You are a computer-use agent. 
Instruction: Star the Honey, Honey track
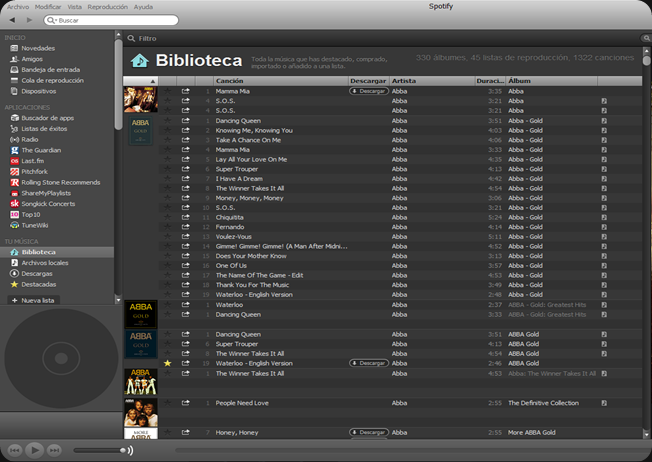[167, 432]
